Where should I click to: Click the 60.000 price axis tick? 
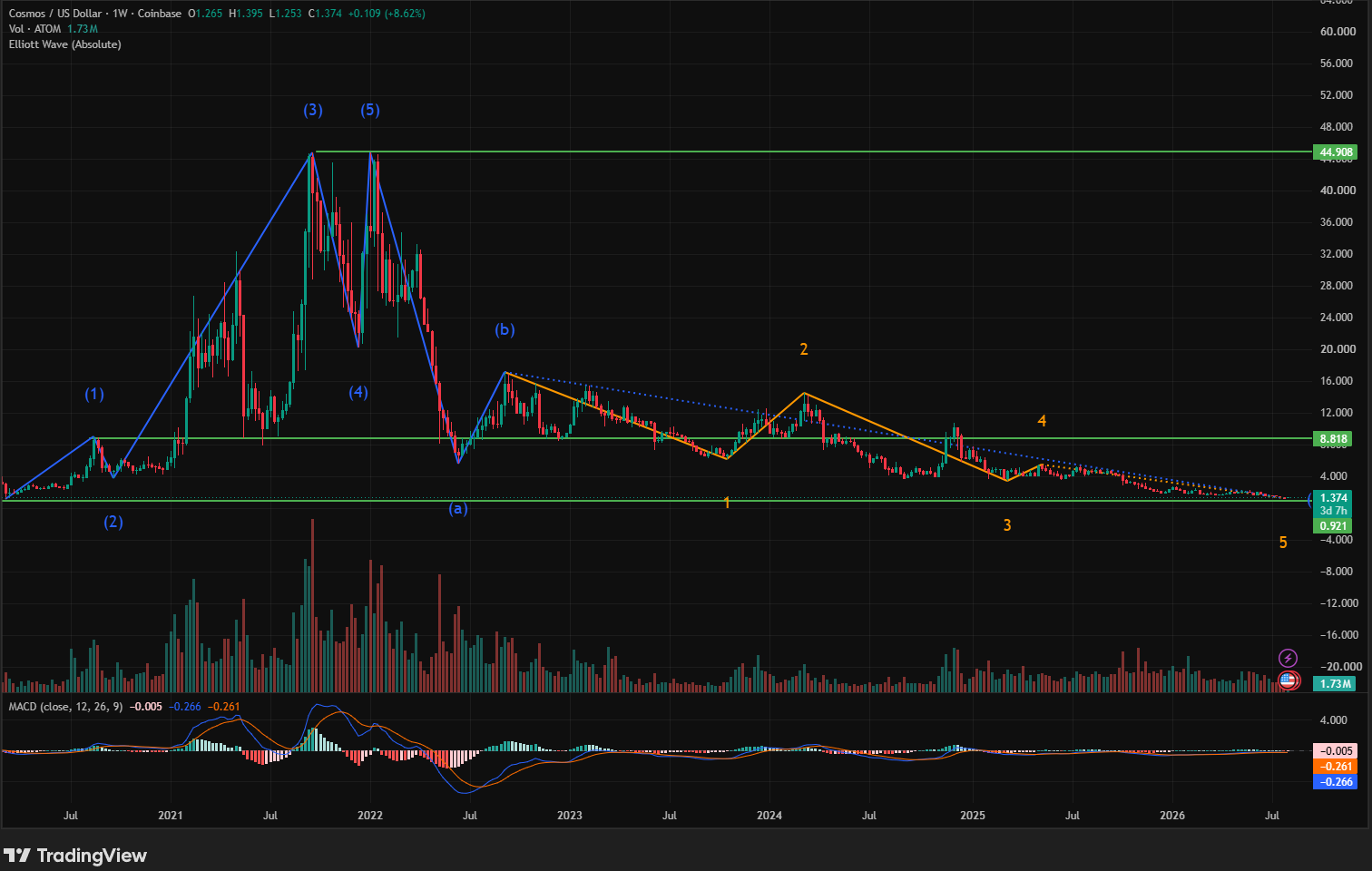pyautogui.click(x=1338, y=32)
